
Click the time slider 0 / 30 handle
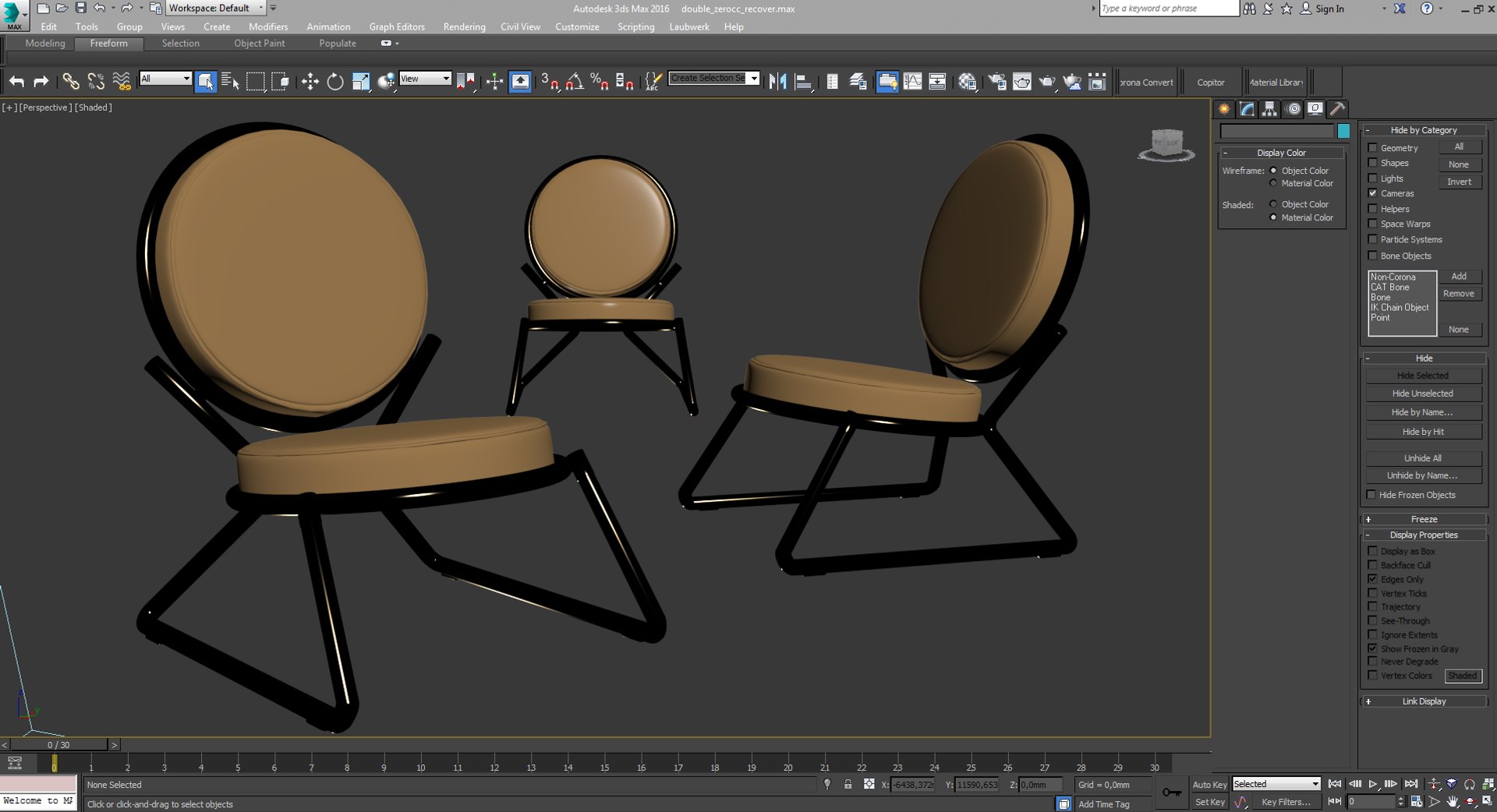[58, 745]
